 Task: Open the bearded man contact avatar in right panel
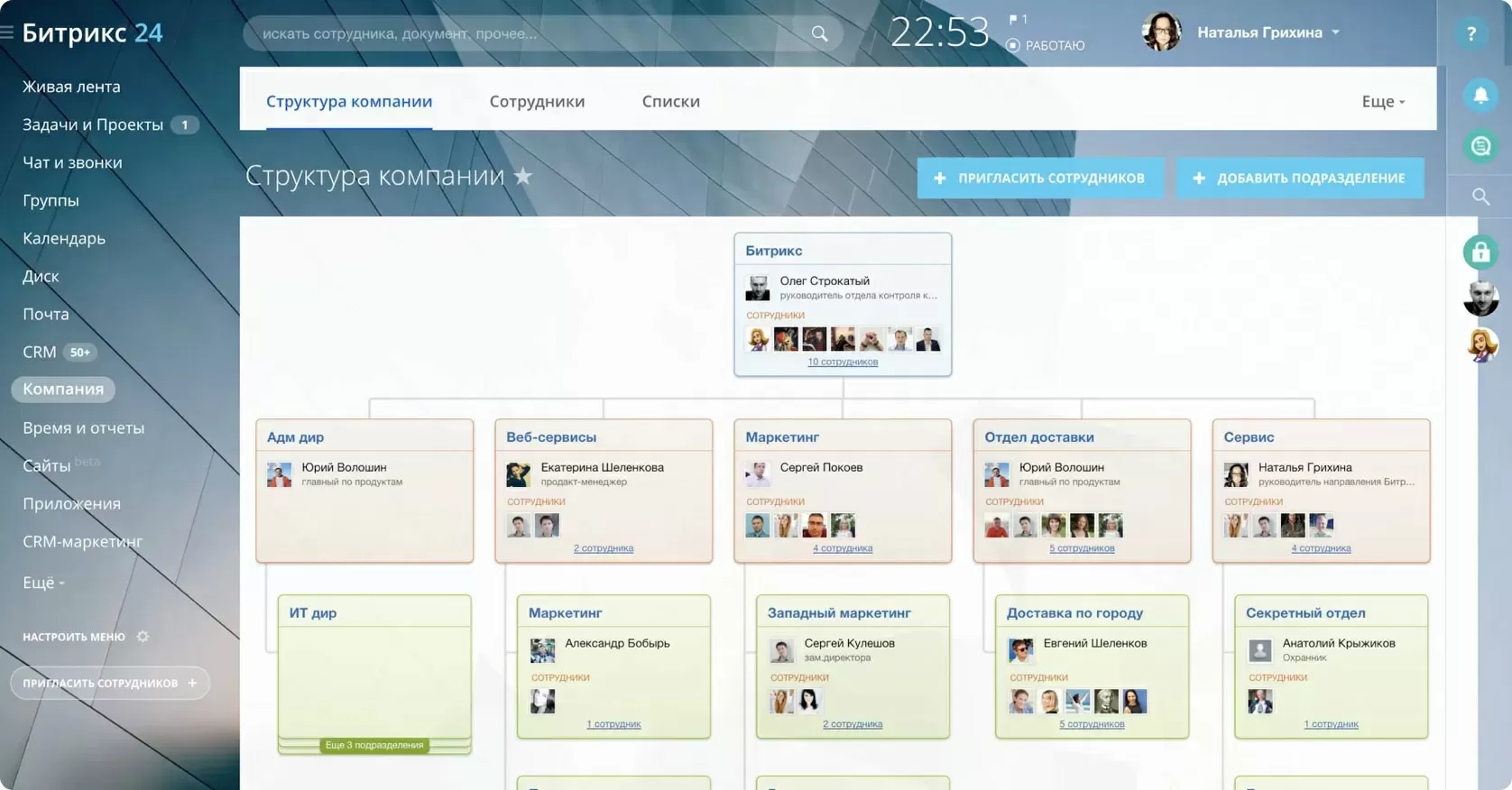click(1480, 299)
